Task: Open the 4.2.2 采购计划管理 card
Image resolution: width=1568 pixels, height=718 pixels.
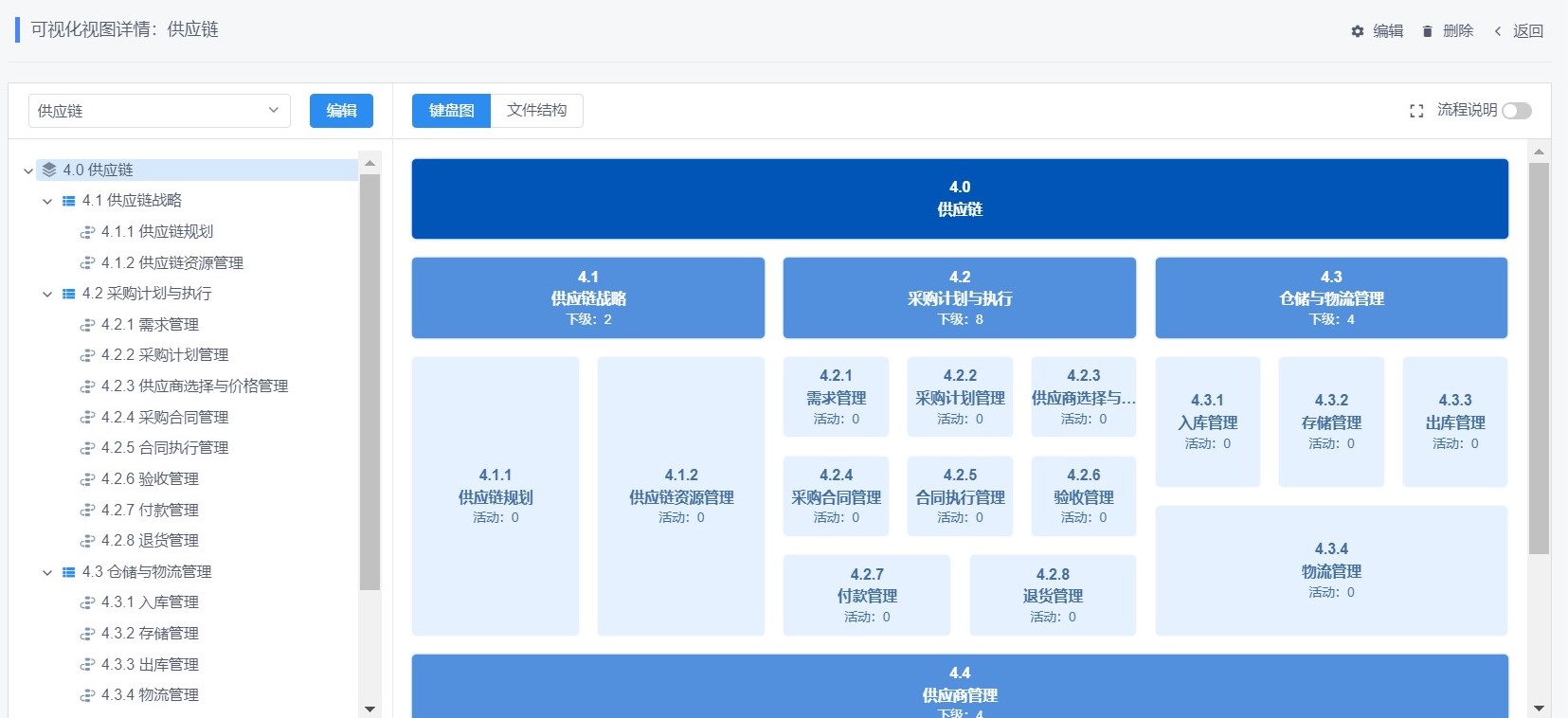Action: coord(960,397)
